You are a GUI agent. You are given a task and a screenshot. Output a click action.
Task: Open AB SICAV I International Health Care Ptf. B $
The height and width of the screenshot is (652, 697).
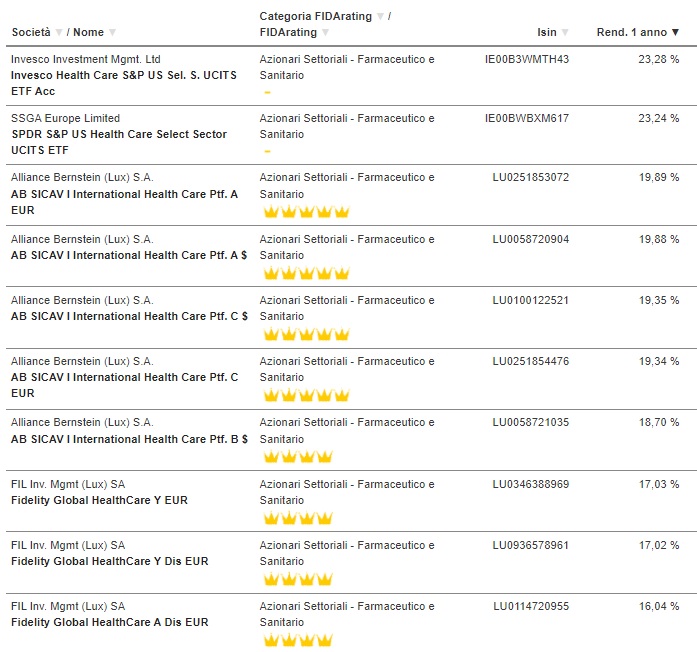(x=129, y=439)
